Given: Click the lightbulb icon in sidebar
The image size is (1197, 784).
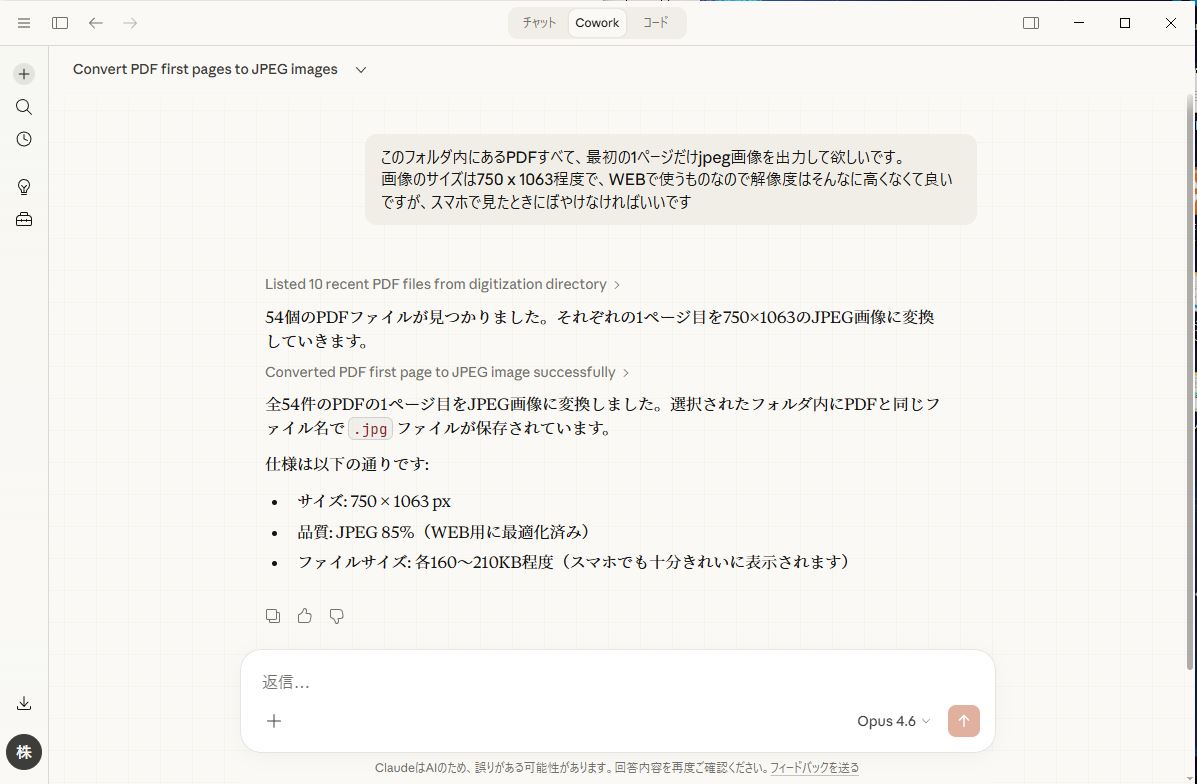Looking at the screenshot, I should click(24, 187).
